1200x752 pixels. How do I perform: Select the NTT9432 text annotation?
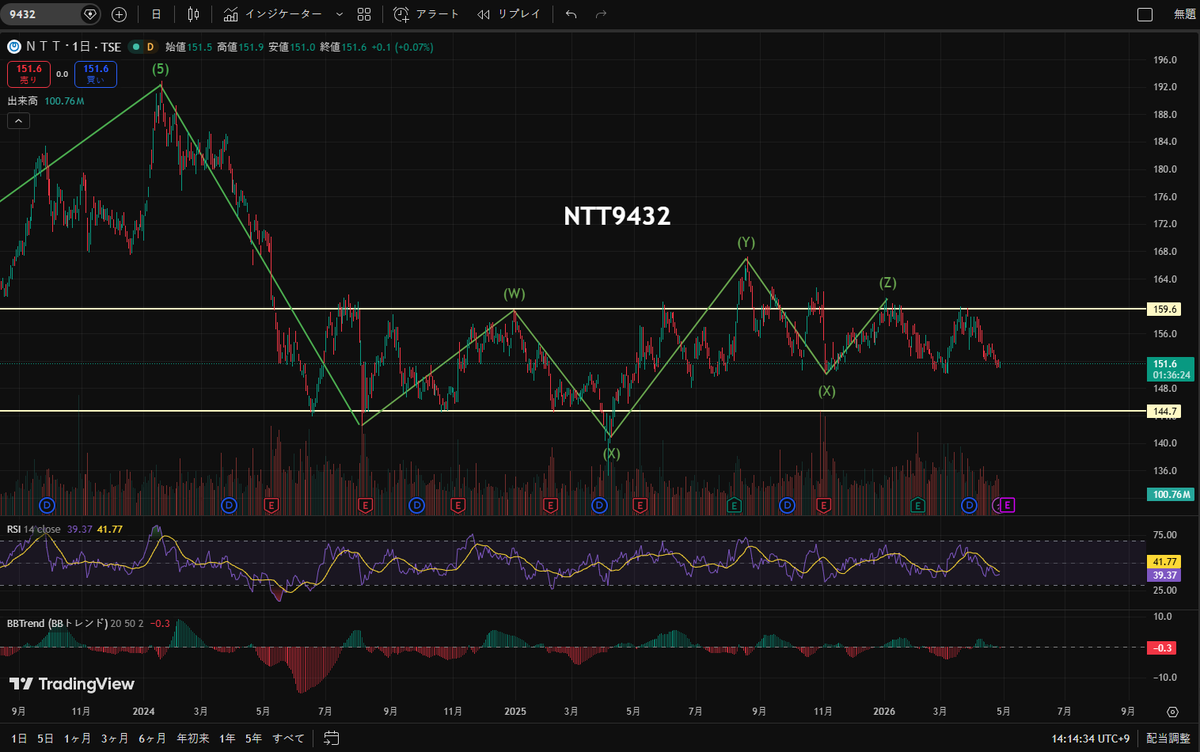[617, 215]
